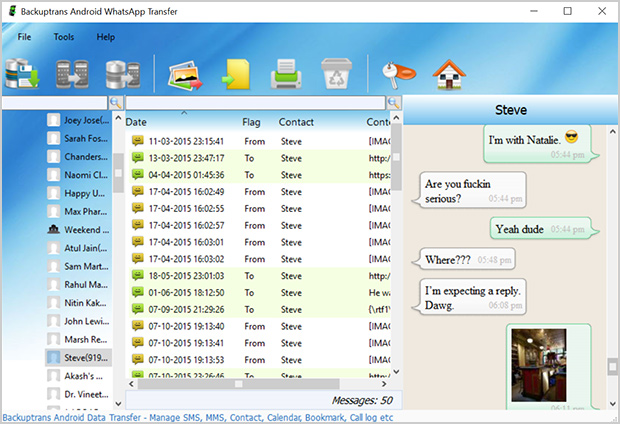Select contact Rahul Ma... in list
This screenshot has width=620, height=424.
[x=78, y=284]
